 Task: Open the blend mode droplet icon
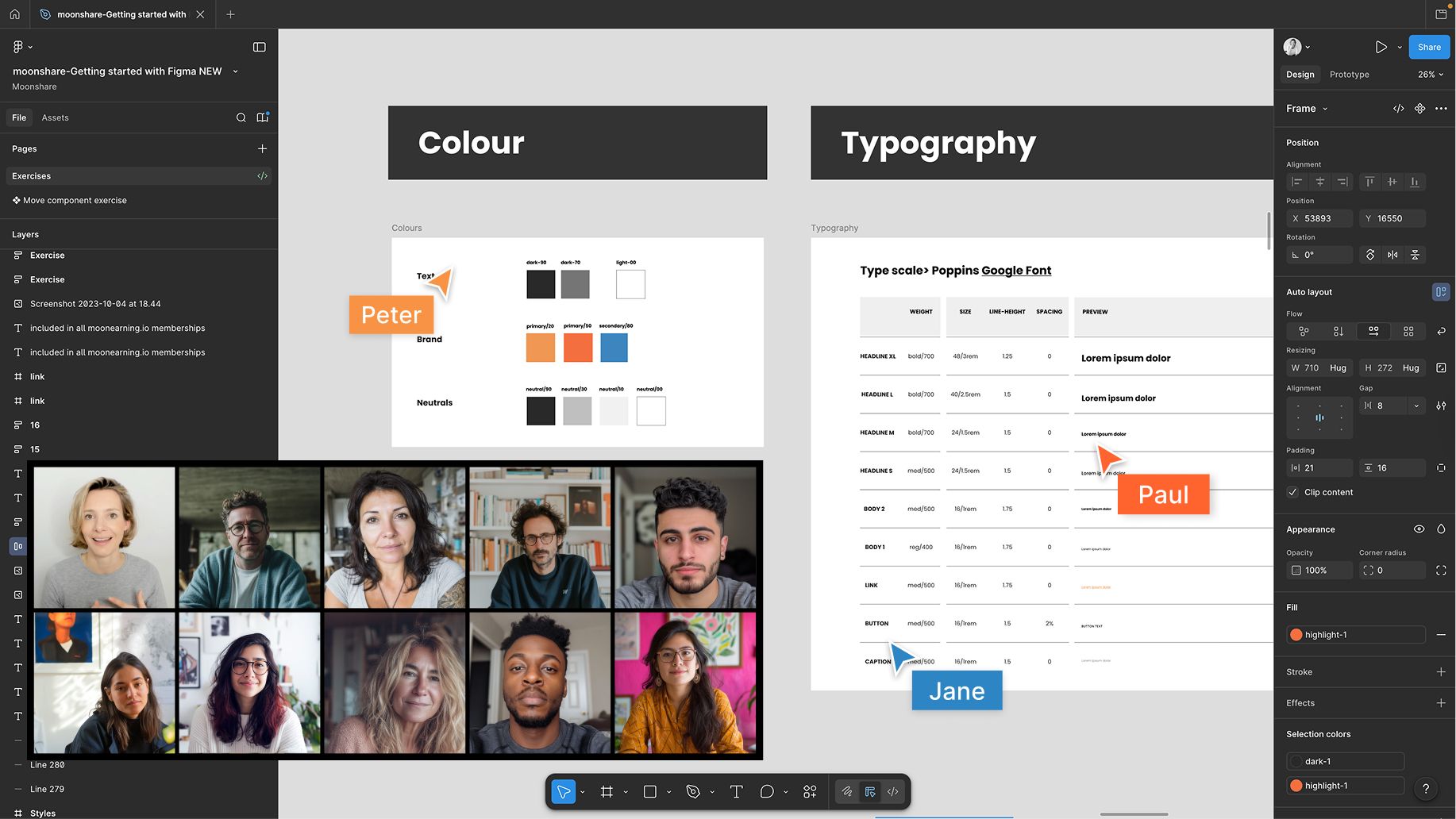tap(1441, 529)
